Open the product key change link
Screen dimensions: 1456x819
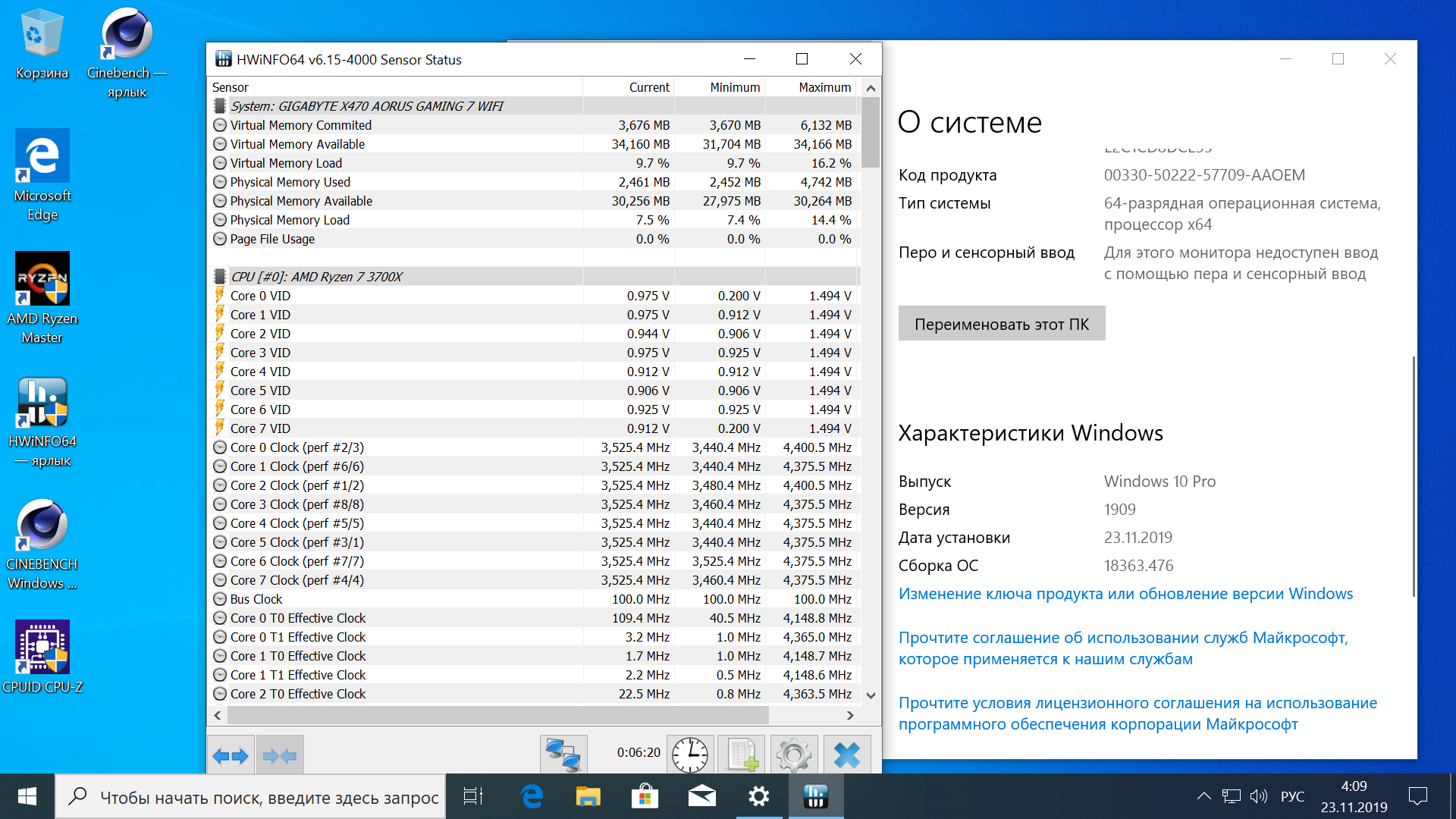point(1125,594)
